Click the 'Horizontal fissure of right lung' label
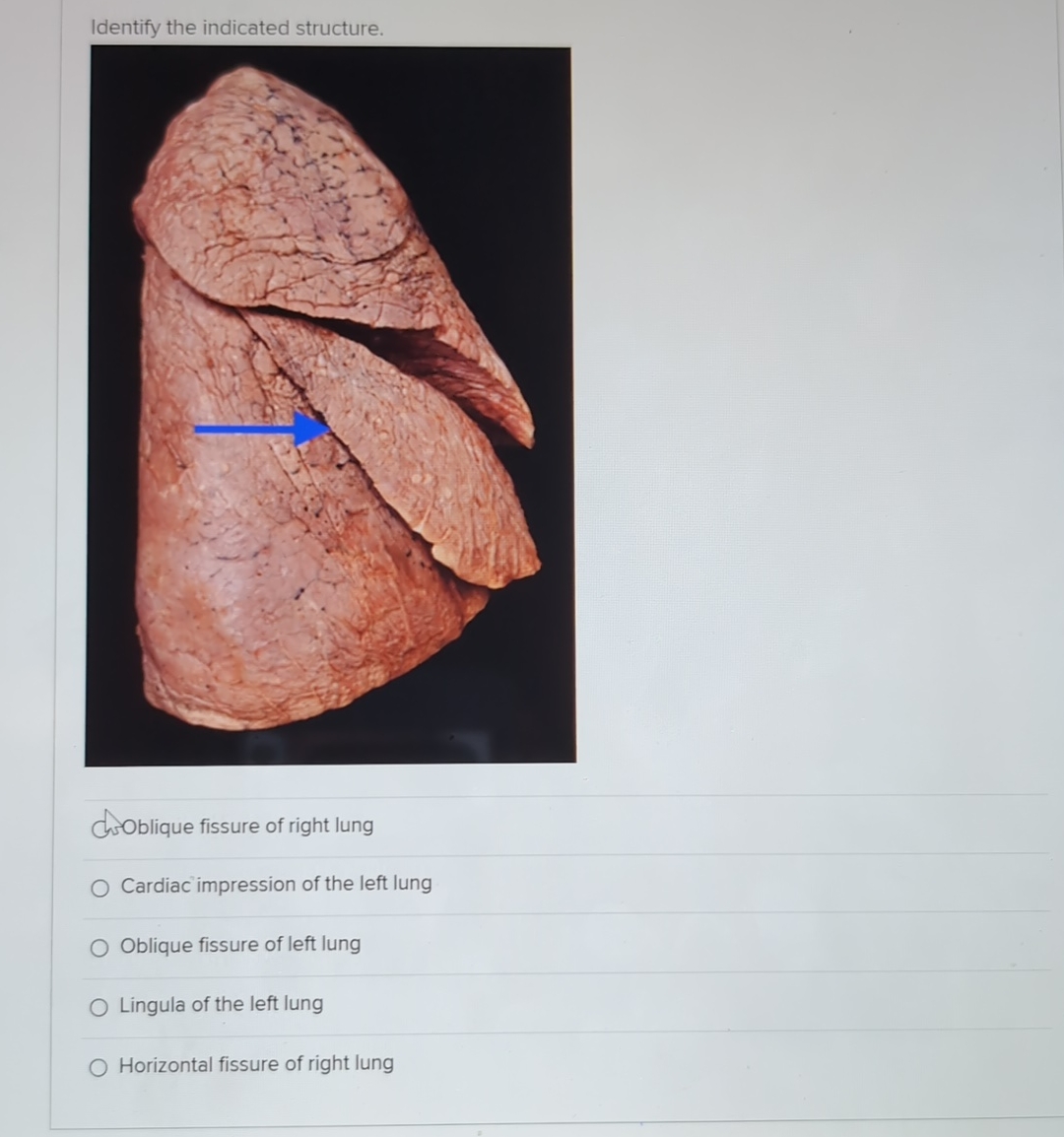The image size is (1064, 1137). (256, 1064)
